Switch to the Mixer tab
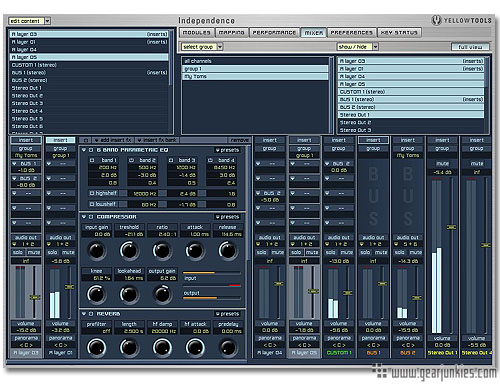This screenshot has height=385, width=500. click(313, 33)
